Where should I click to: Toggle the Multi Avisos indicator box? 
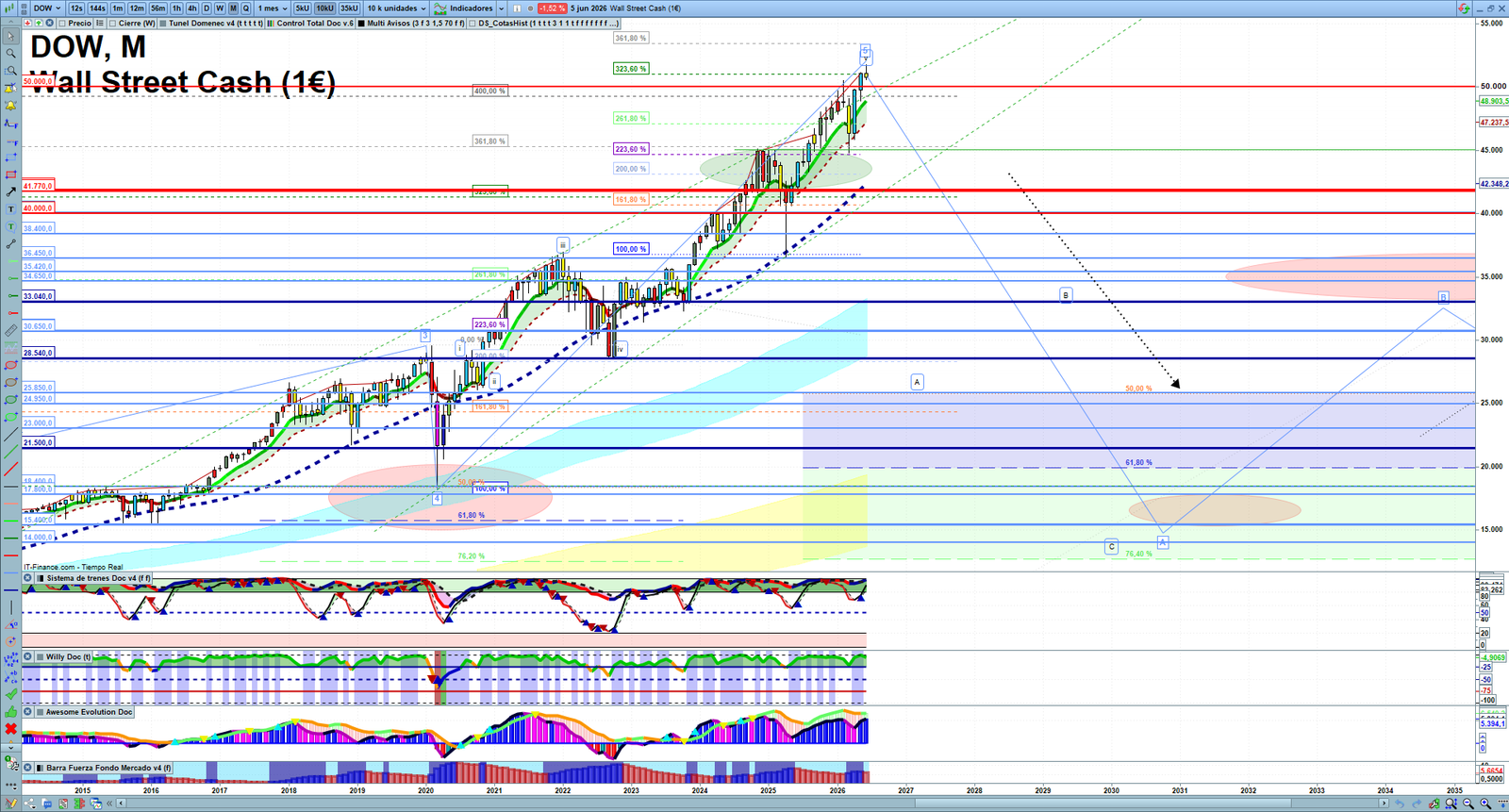pos(361,24)
